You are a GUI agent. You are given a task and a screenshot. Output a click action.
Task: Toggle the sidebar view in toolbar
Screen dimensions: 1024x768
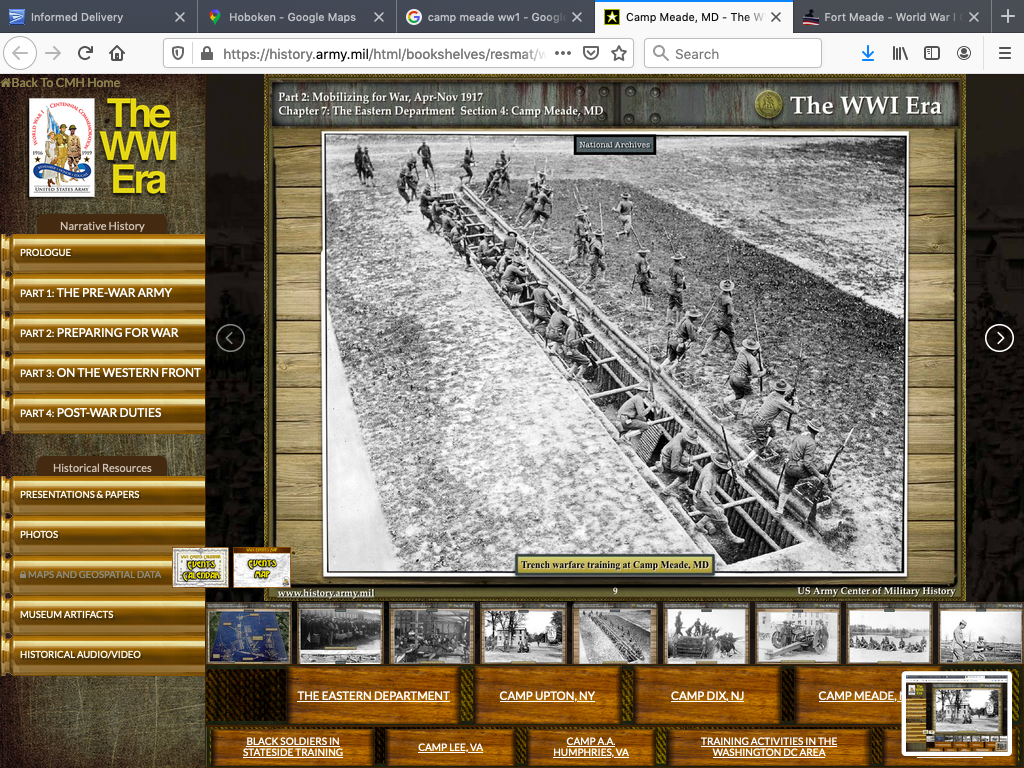pos(932,53)
